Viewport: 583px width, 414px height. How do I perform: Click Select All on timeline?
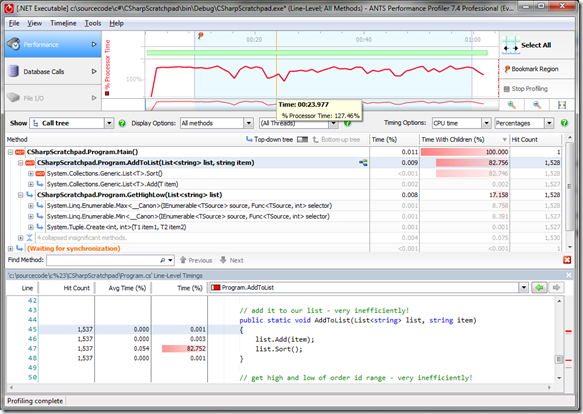(537, 45)
